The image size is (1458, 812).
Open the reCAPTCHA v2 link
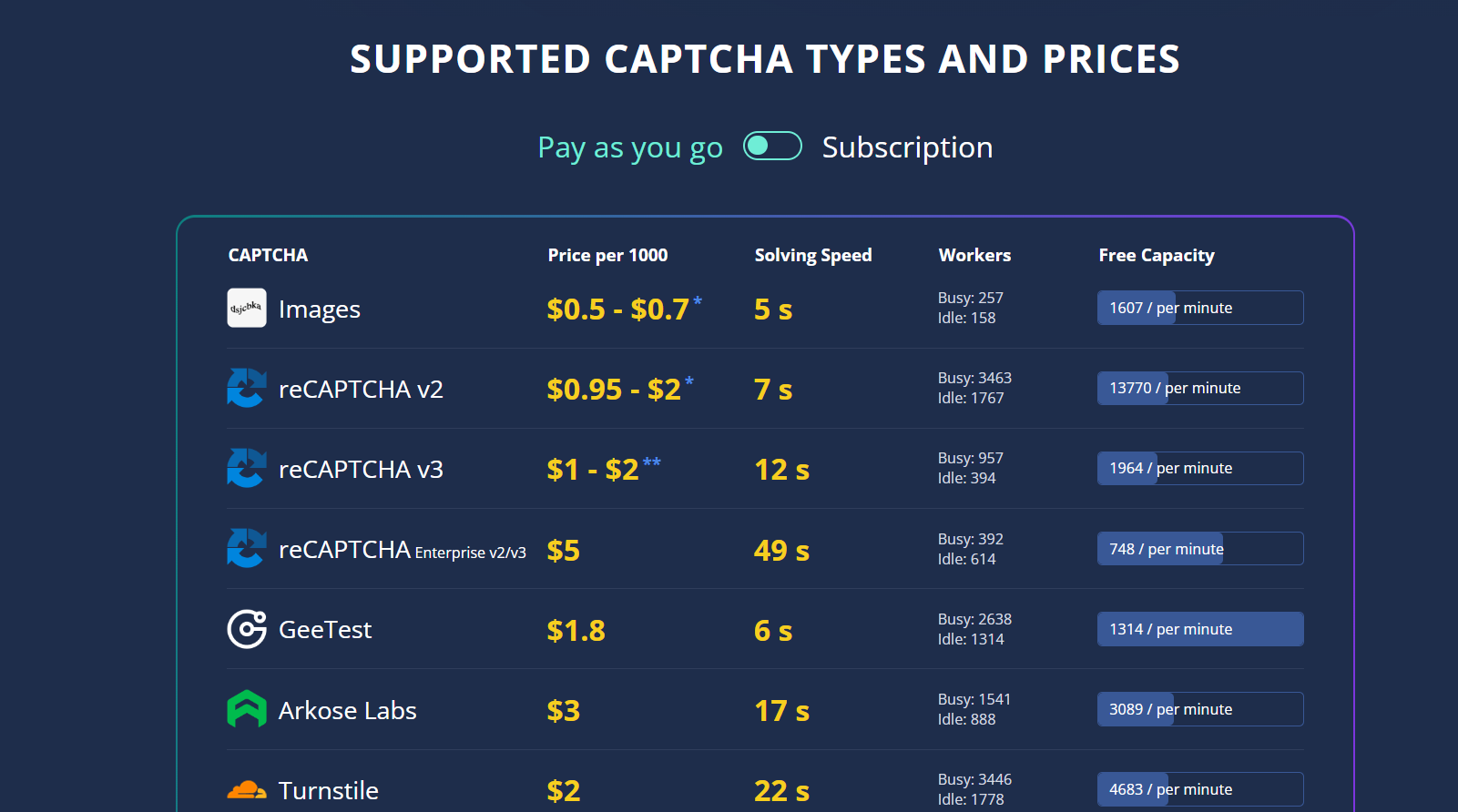pyautogui.click(x=361, y=390)
